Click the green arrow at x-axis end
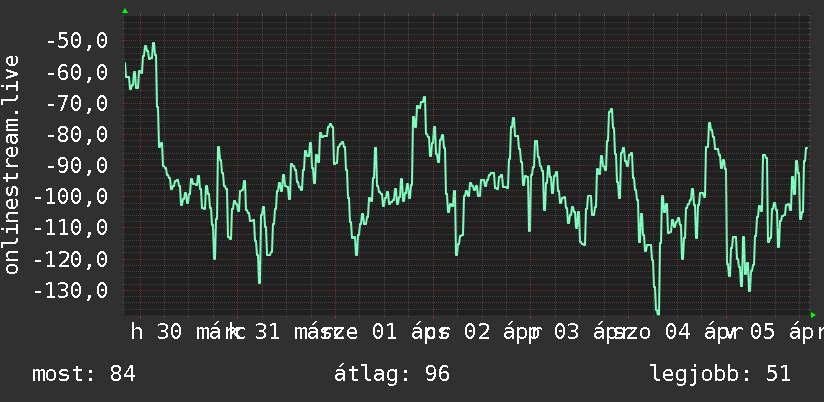This screenshot has width=824, height=402. click(813, 315)
